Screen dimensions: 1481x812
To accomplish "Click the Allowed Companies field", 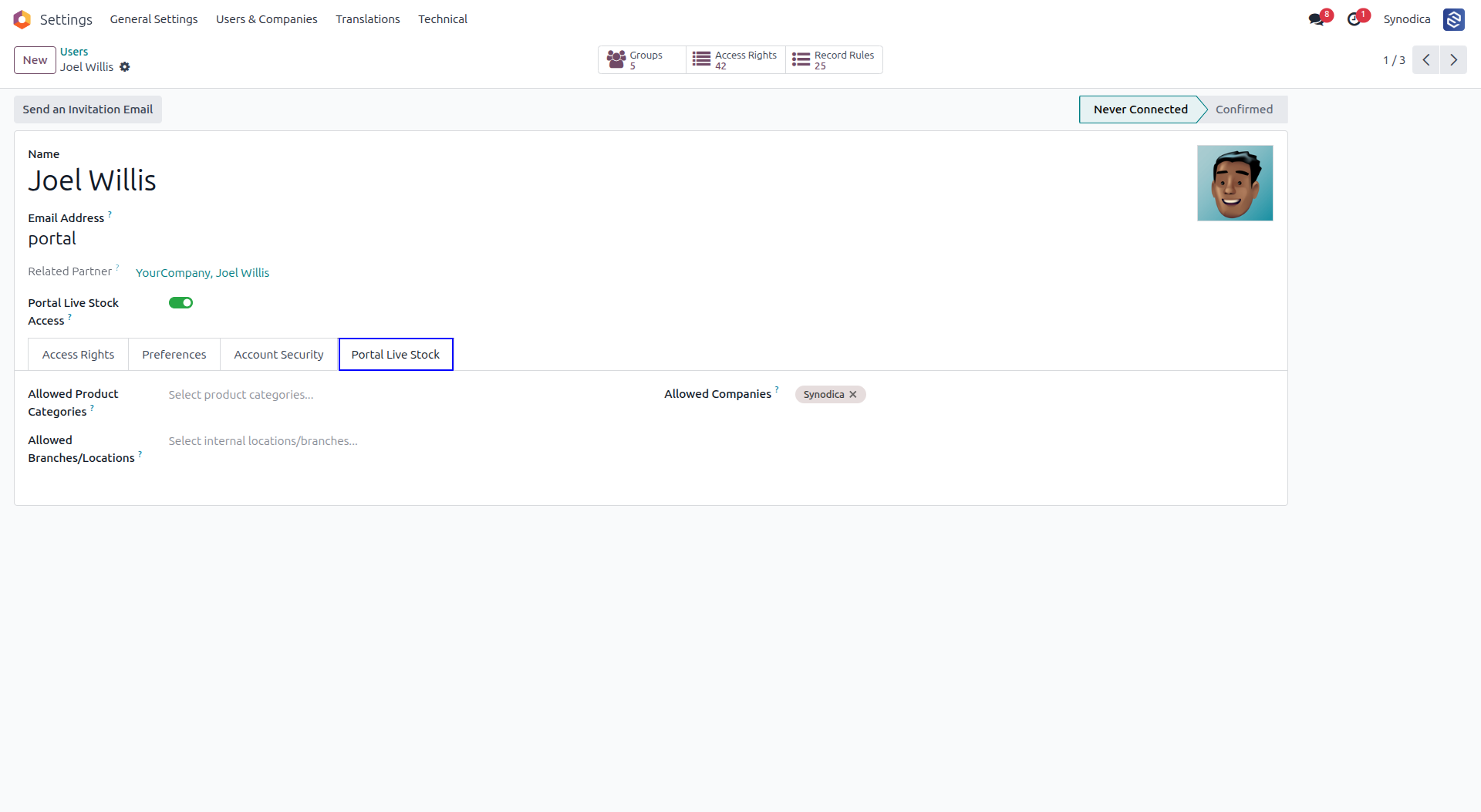I will (x=1034, y=395).
